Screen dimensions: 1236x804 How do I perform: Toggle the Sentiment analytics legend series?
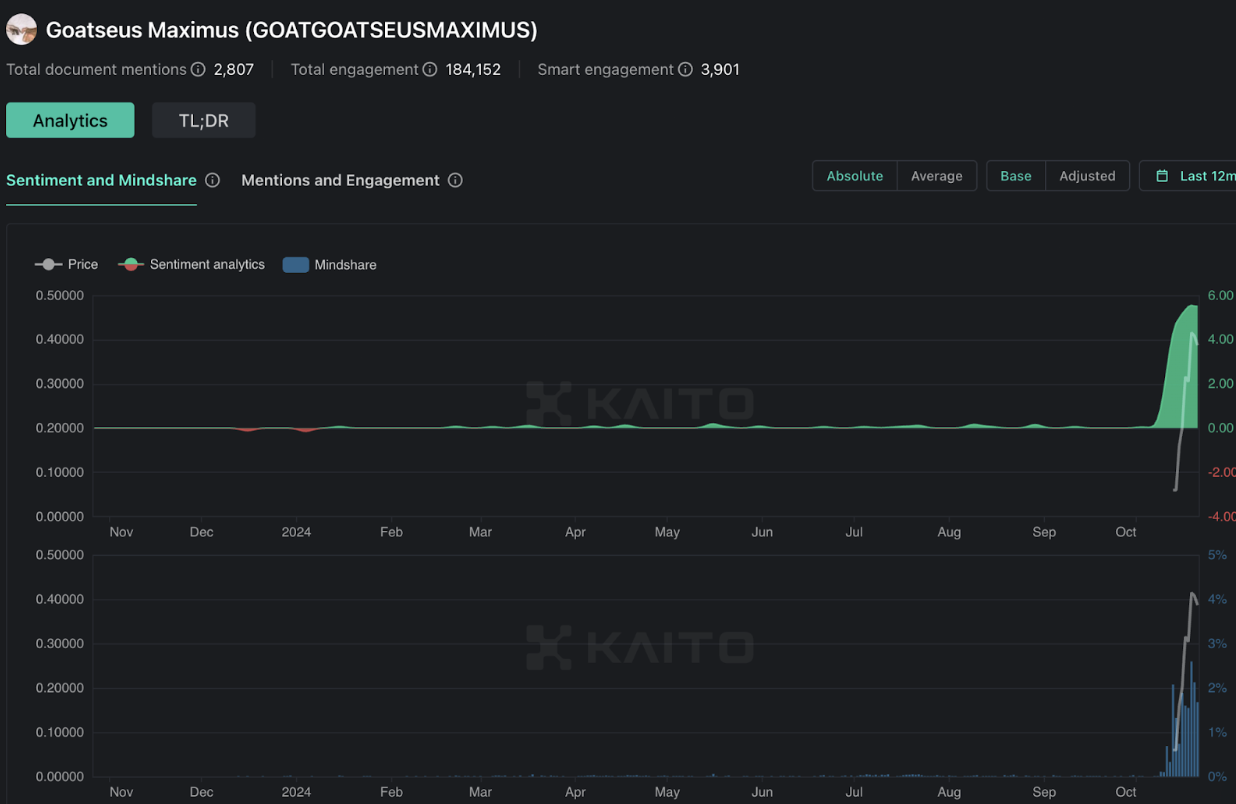192,265
